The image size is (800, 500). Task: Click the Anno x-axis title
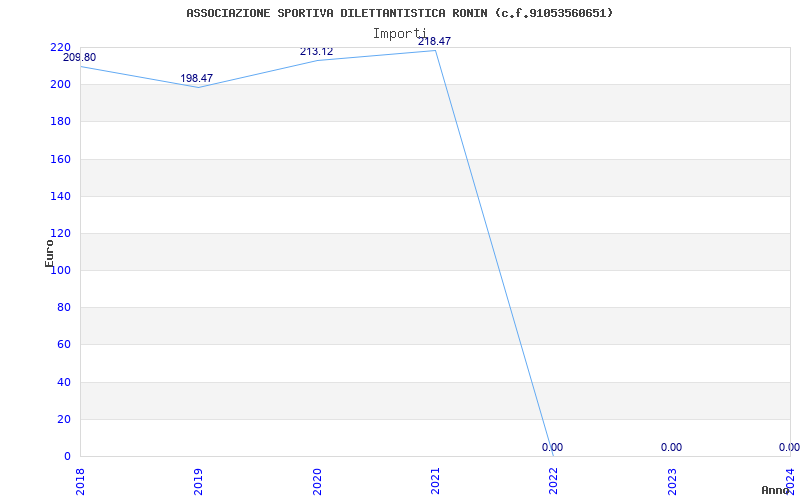775,490
